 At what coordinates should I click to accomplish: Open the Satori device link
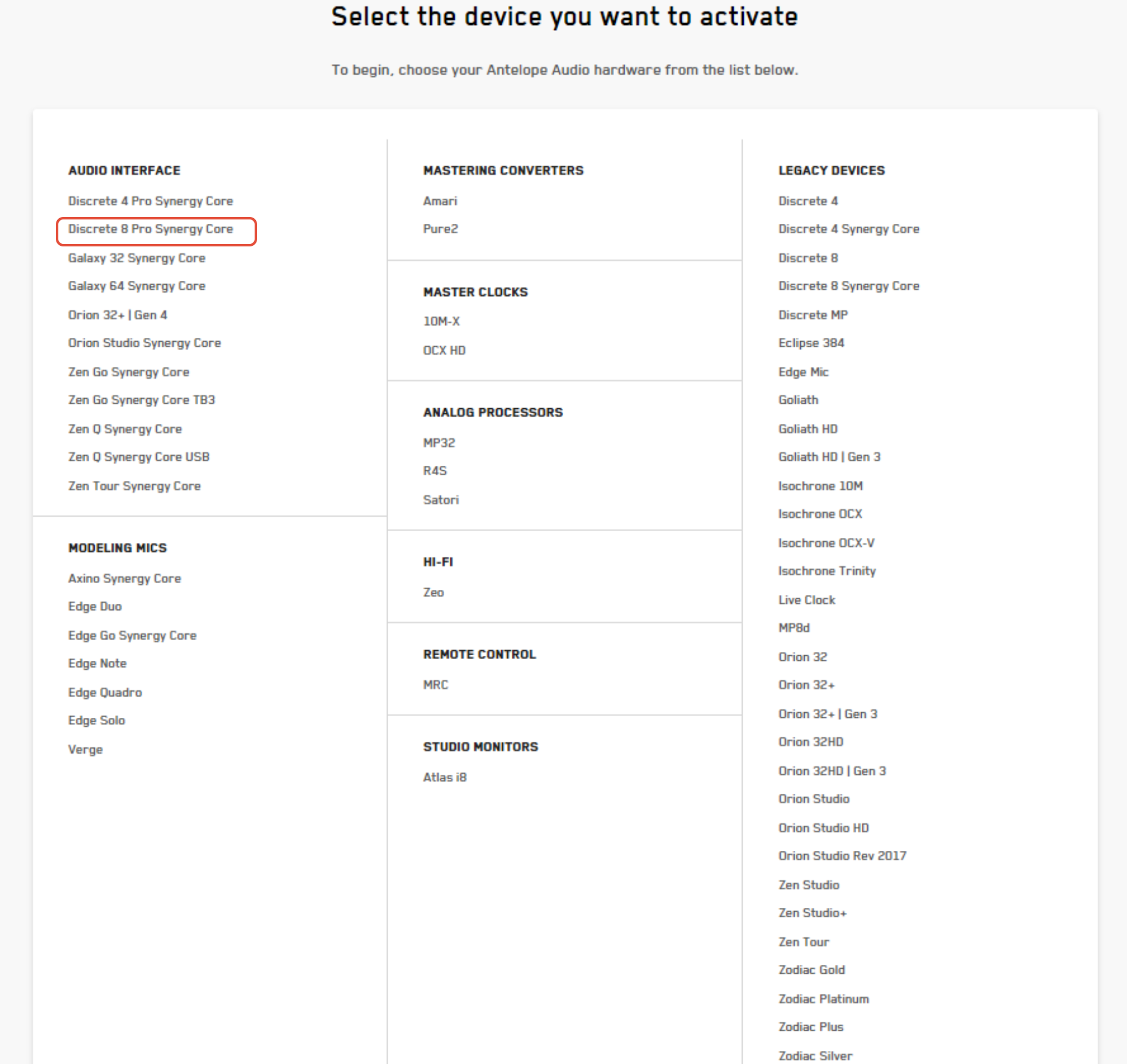(442, 500)
